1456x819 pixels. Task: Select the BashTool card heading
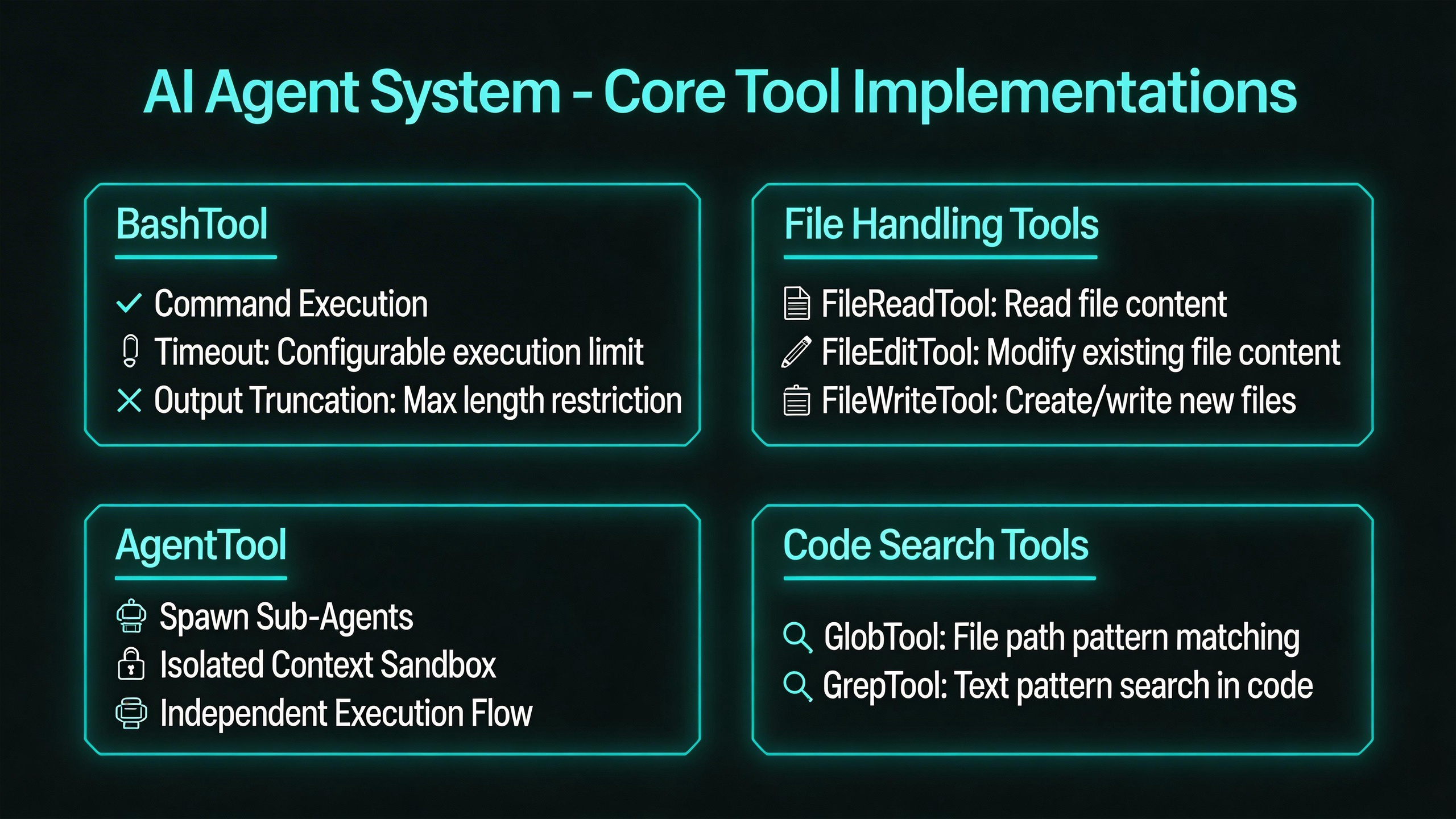[192, 224]
